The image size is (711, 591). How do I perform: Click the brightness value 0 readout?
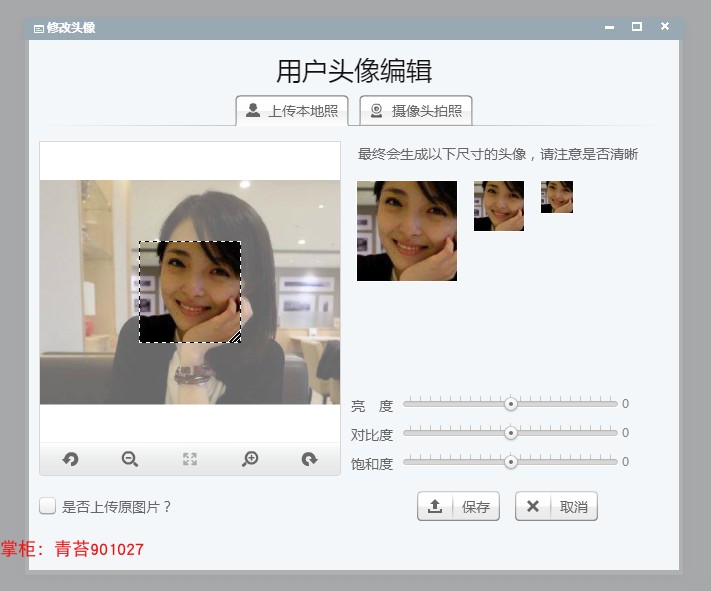click(x=625, y=404)
